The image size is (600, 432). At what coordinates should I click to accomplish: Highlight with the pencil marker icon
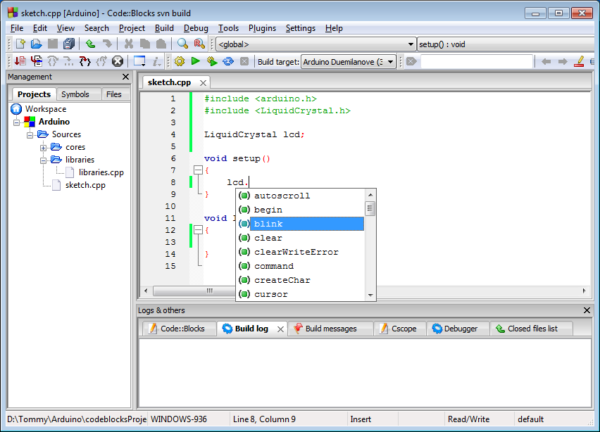(x=579, y=61)
